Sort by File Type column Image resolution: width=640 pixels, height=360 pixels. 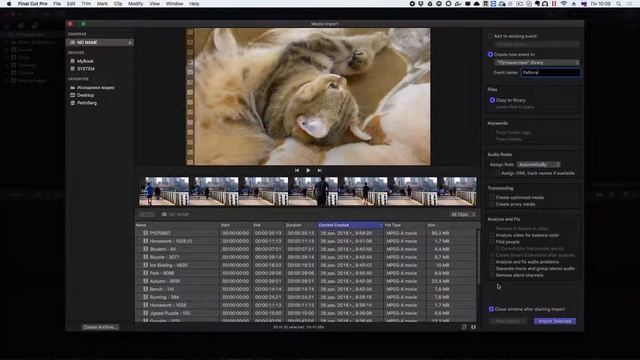click(x=404, y=225)
